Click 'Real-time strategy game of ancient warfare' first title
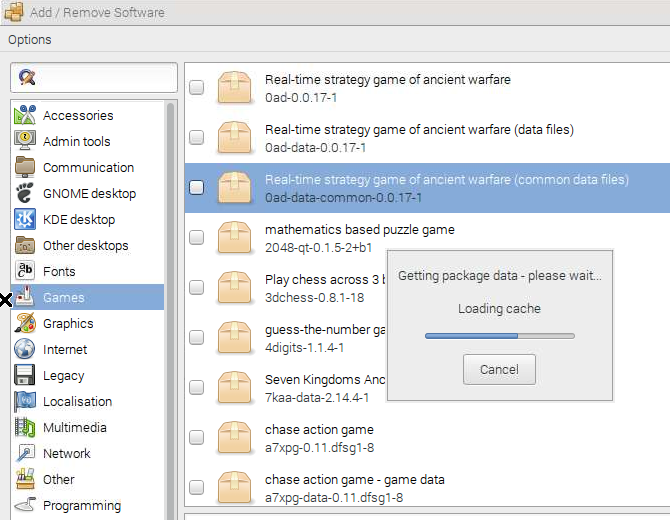Viewport: 670px width, 520px height. [388, 79]
